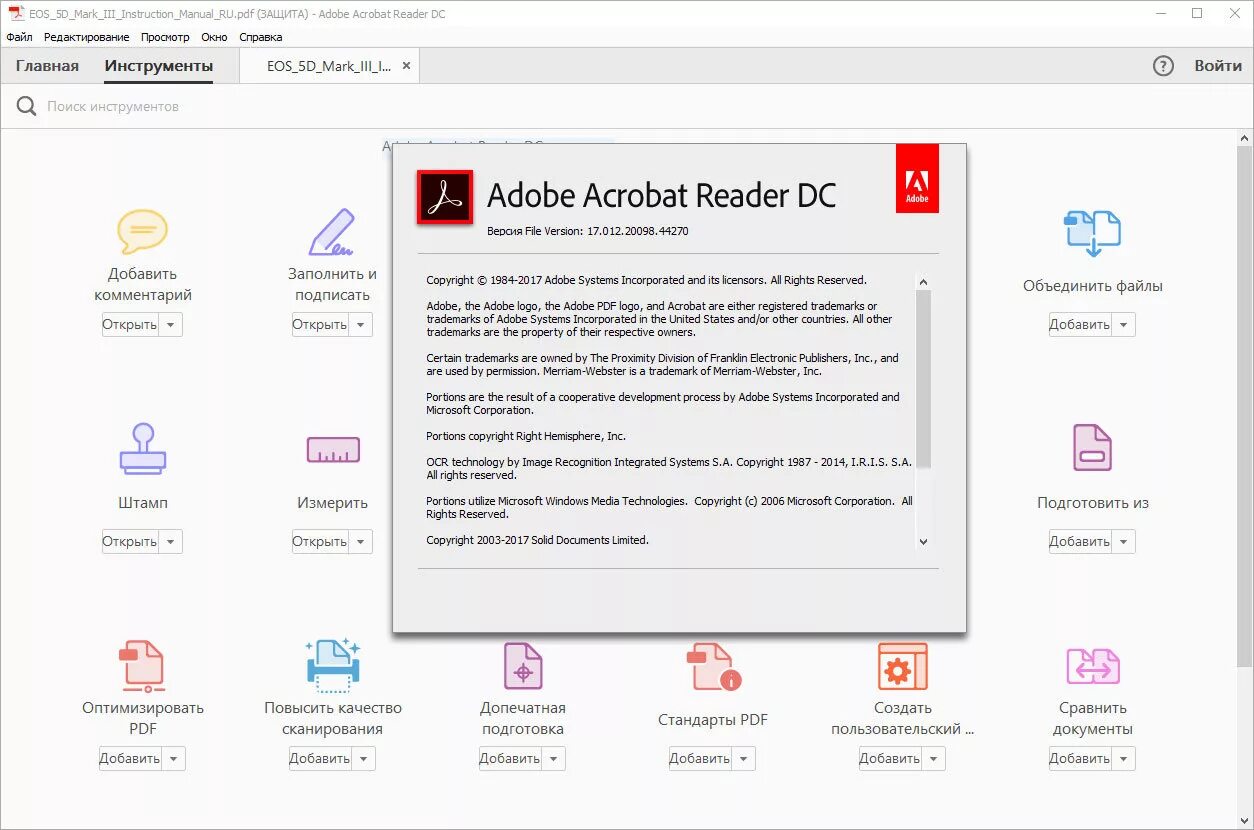Click Добавить under Стандарты PDF
1254x830 pixels.
point(700,758)
